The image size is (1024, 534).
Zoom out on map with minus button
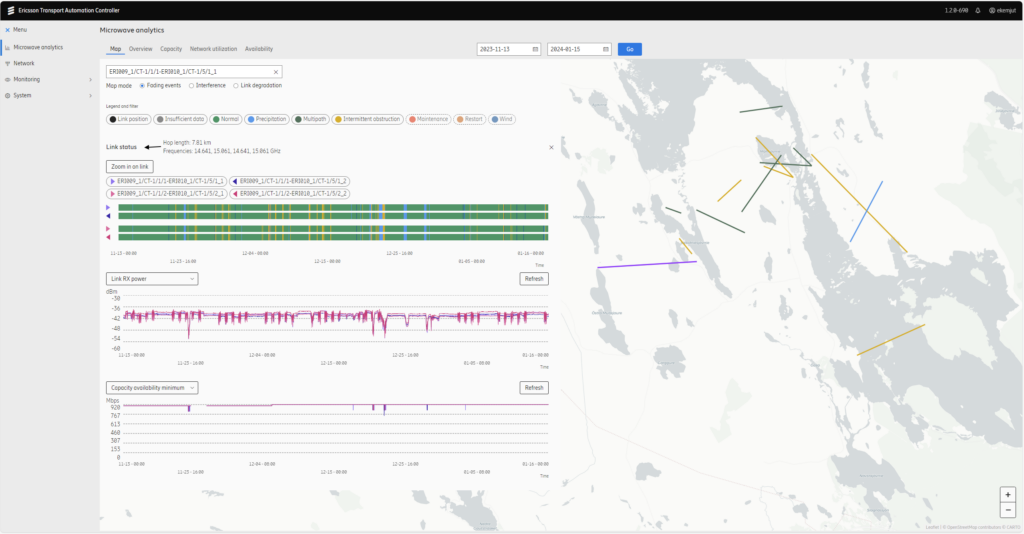[x=1008, y=510]
